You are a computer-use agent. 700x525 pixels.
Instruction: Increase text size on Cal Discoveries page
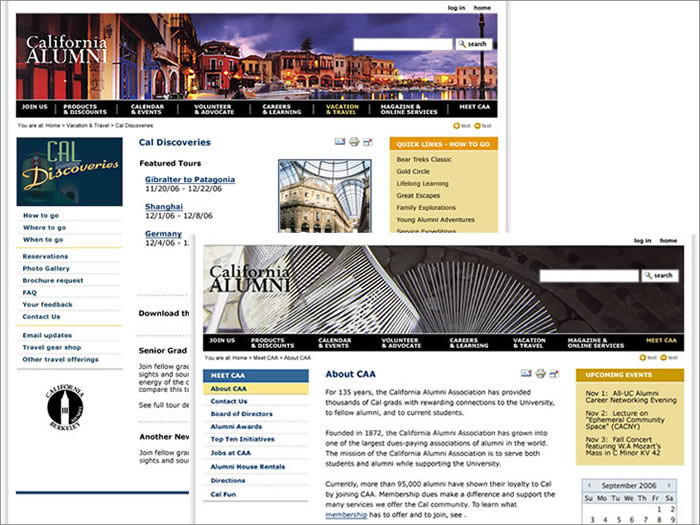[x=462, y=126]
